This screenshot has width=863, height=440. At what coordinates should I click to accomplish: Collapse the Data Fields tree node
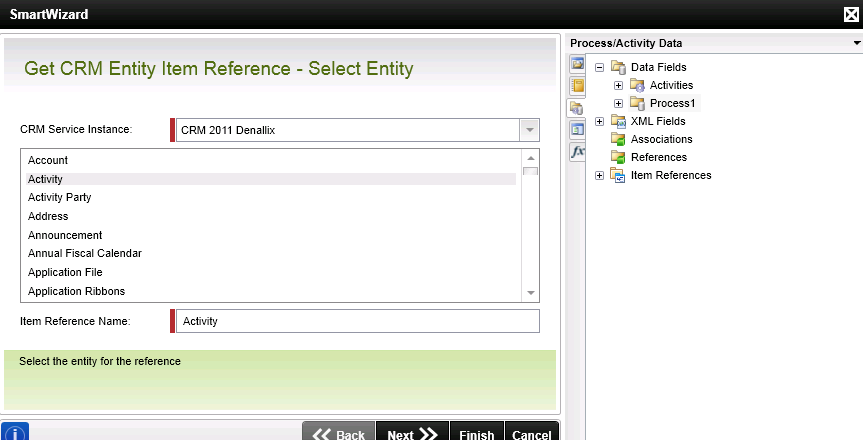pyautogui.click(x=599, y=67)
